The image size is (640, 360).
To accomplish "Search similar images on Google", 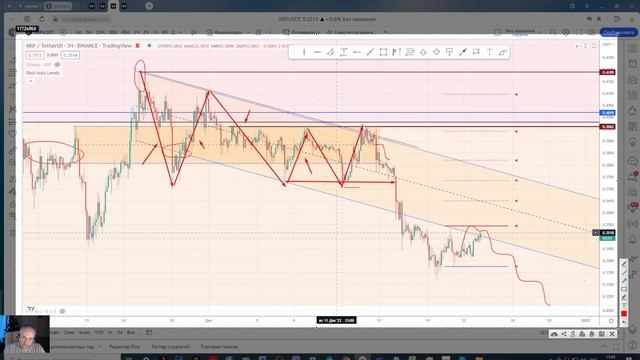I will (x=573, y=334).
